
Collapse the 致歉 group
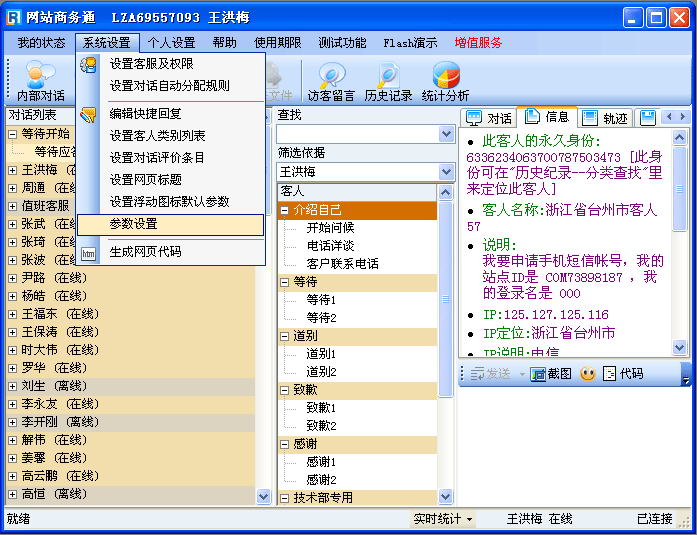coord(286,390)
